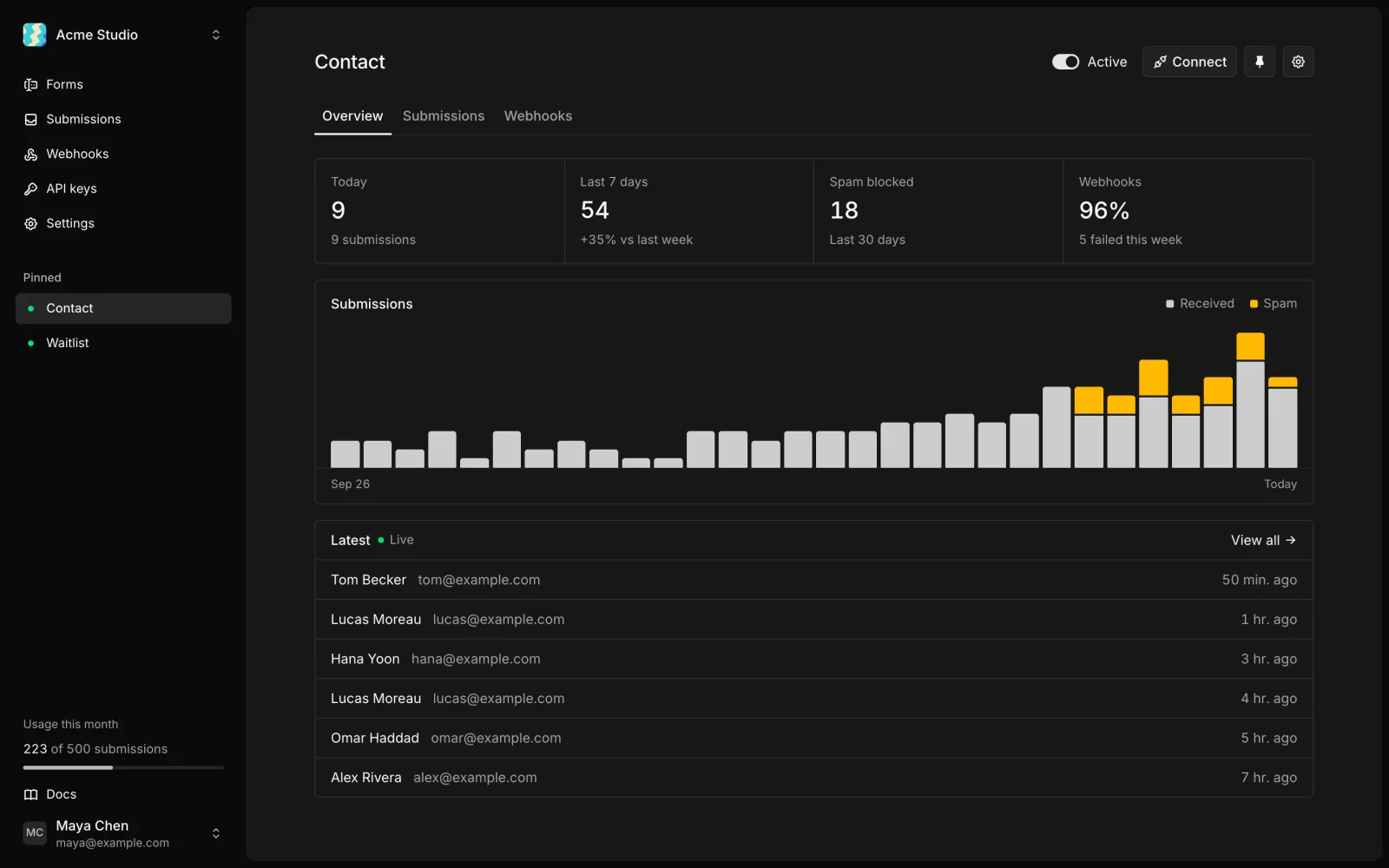Click the Forms icon in sidebar
The width and height of the screenshot is (1389, 868).
click(x=31, y=84)
